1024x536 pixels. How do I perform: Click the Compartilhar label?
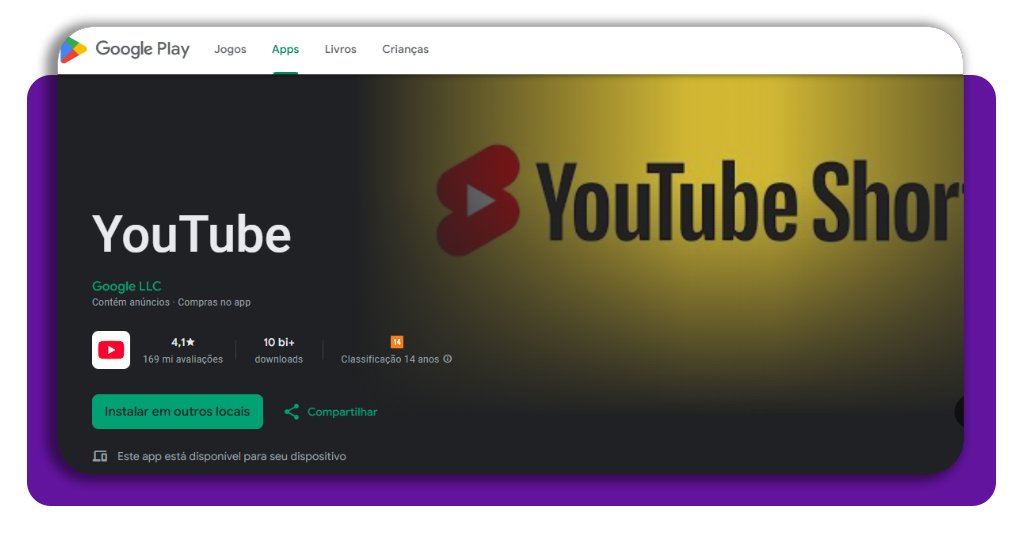coord(342,412)
